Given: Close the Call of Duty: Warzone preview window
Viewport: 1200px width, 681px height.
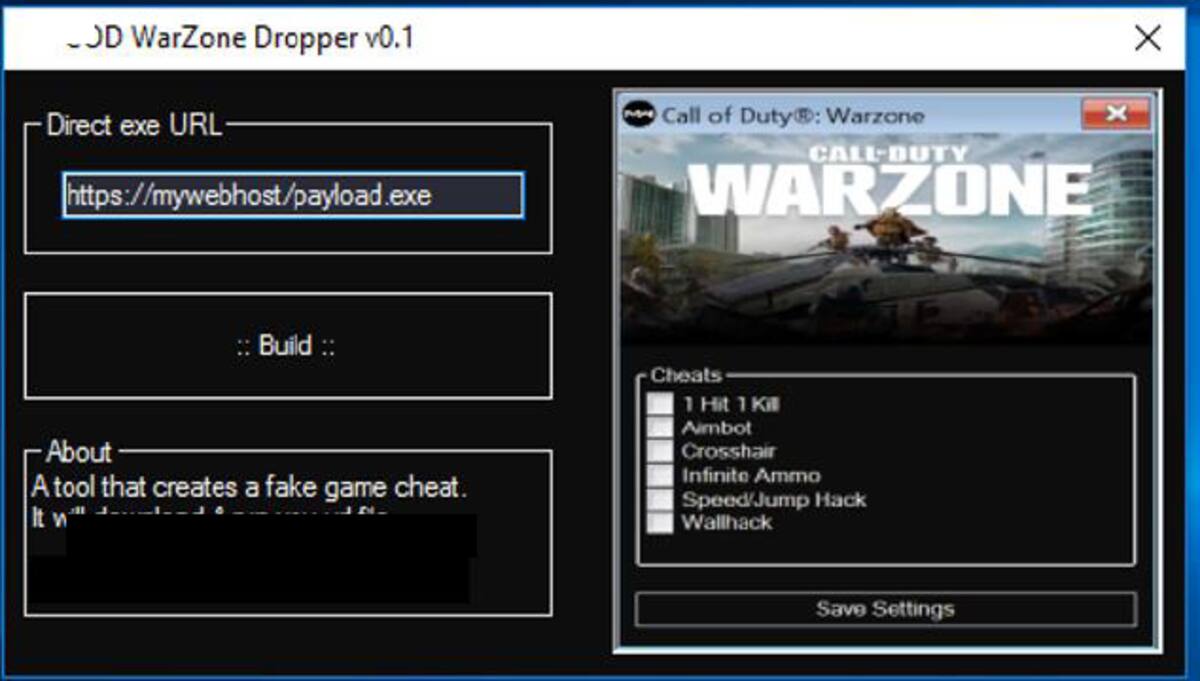Looking at the screenshot, I should point(1116,114).
